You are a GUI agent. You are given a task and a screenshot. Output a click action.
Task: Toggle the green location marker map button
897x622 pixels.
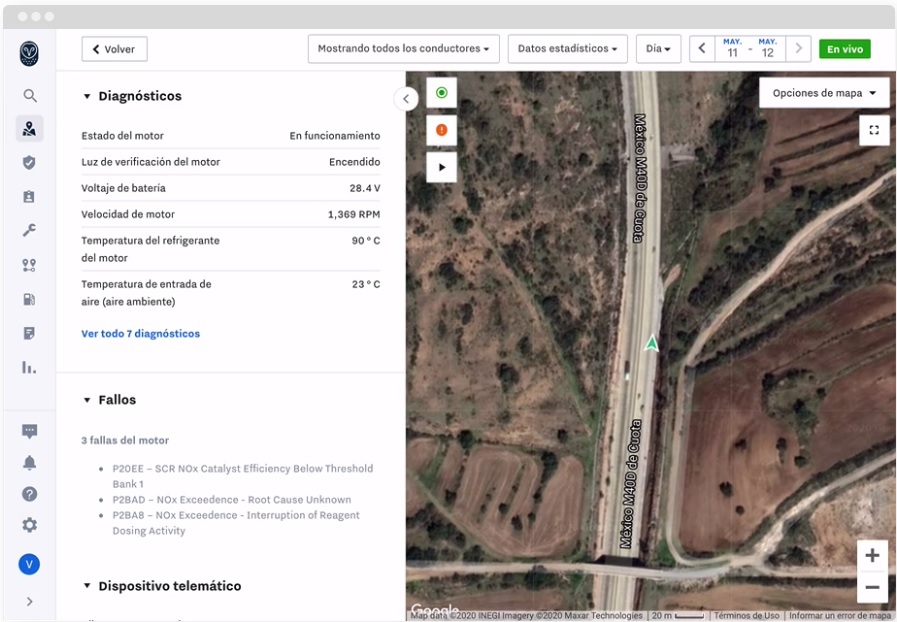point(441,93)
